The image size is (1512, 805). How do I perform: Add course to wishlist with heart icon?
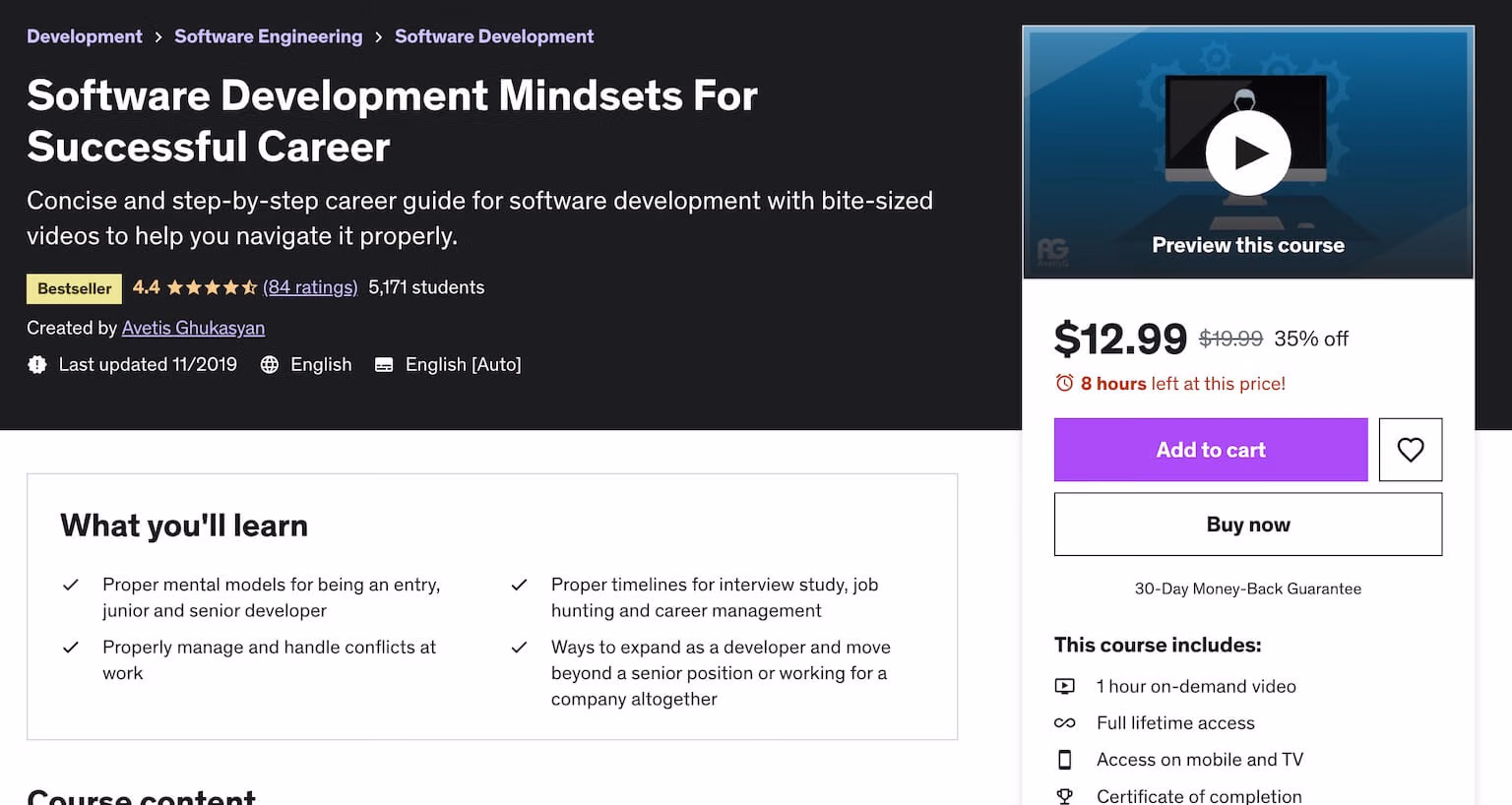1410,450
